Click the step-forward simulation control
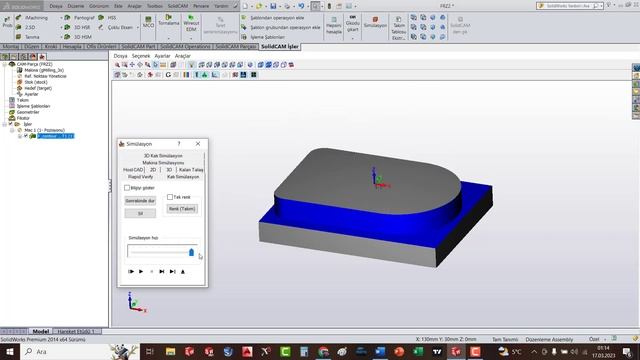The height and width of the screenshot is (360, 640). pos(162,271)
